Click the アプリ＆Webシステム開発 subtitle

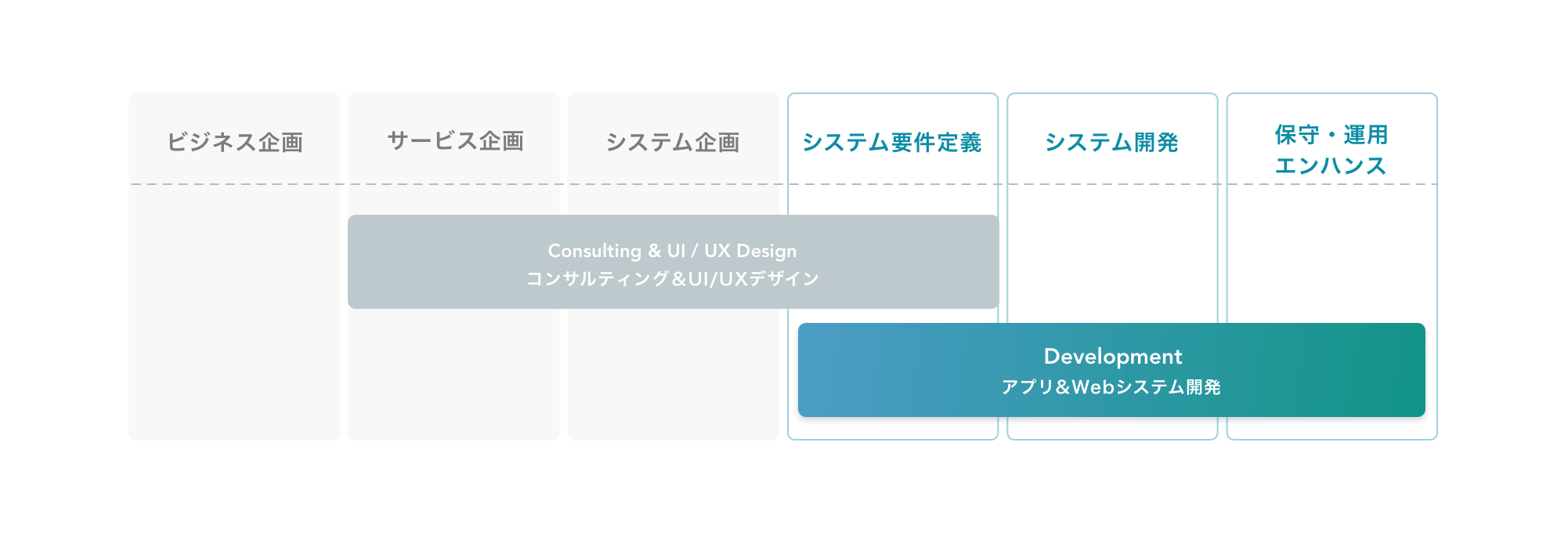1111,387
